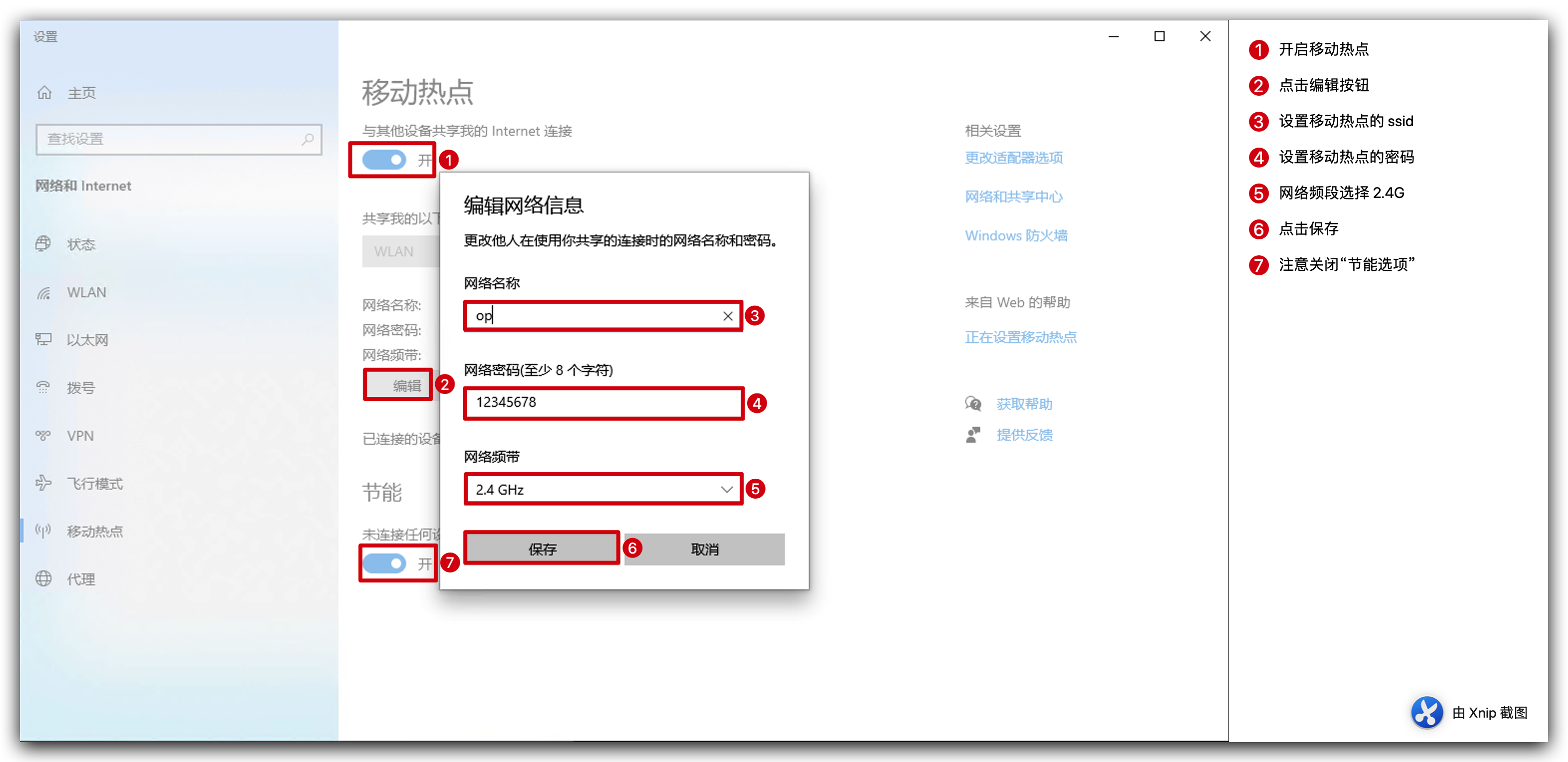Click the Get help chat bubble icon
Image resolution: width=1568 pixels, height=762 pixels.
[x=973, y=404]
